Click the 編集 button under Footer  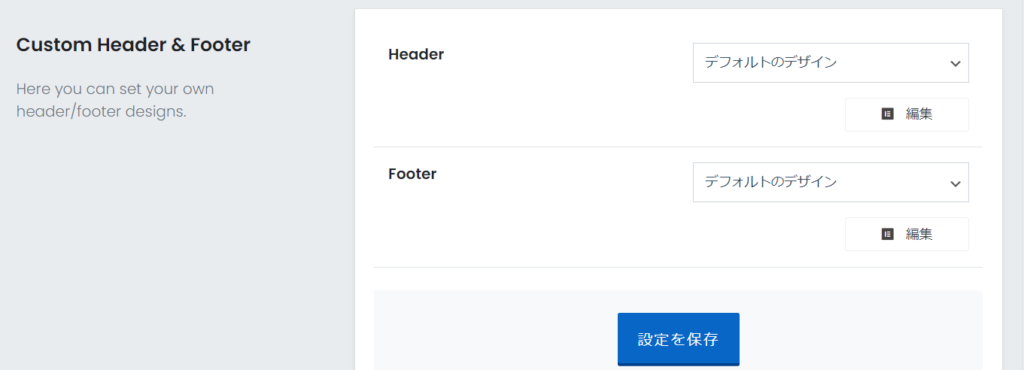coord(907,234)
